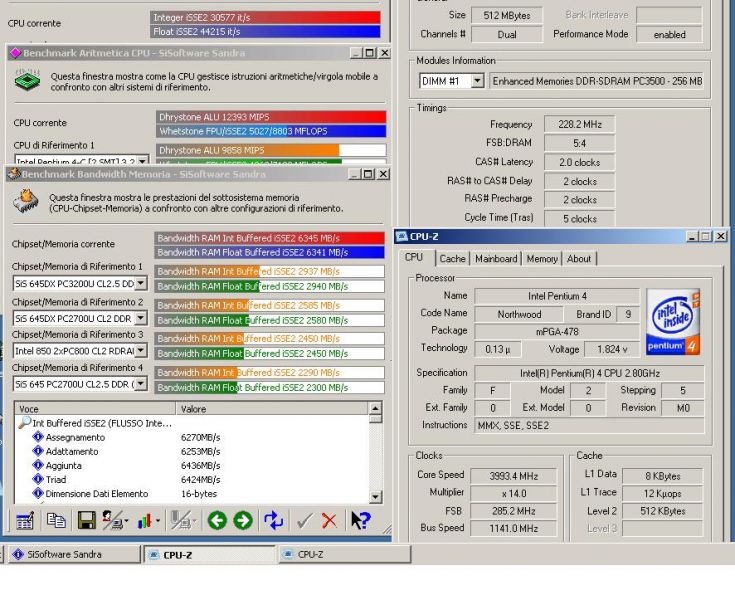Open the SiS 645DX PC2700U CL2 reference dropdown
The image size is (735, 600).
[141, 318]
